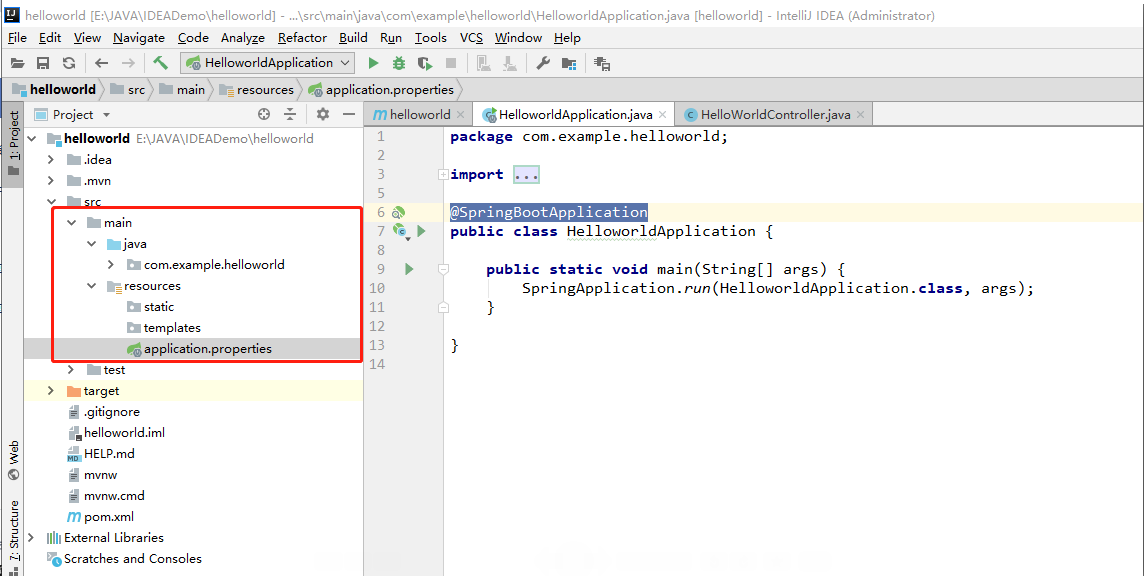
Task: Expand the test folder
Action: (71, 369)
